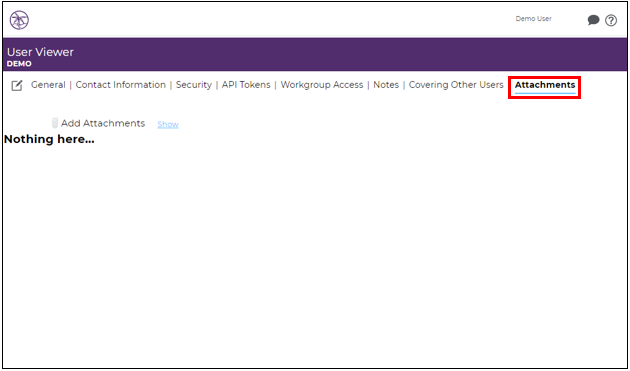Go to the API Tokens tab

246,85
